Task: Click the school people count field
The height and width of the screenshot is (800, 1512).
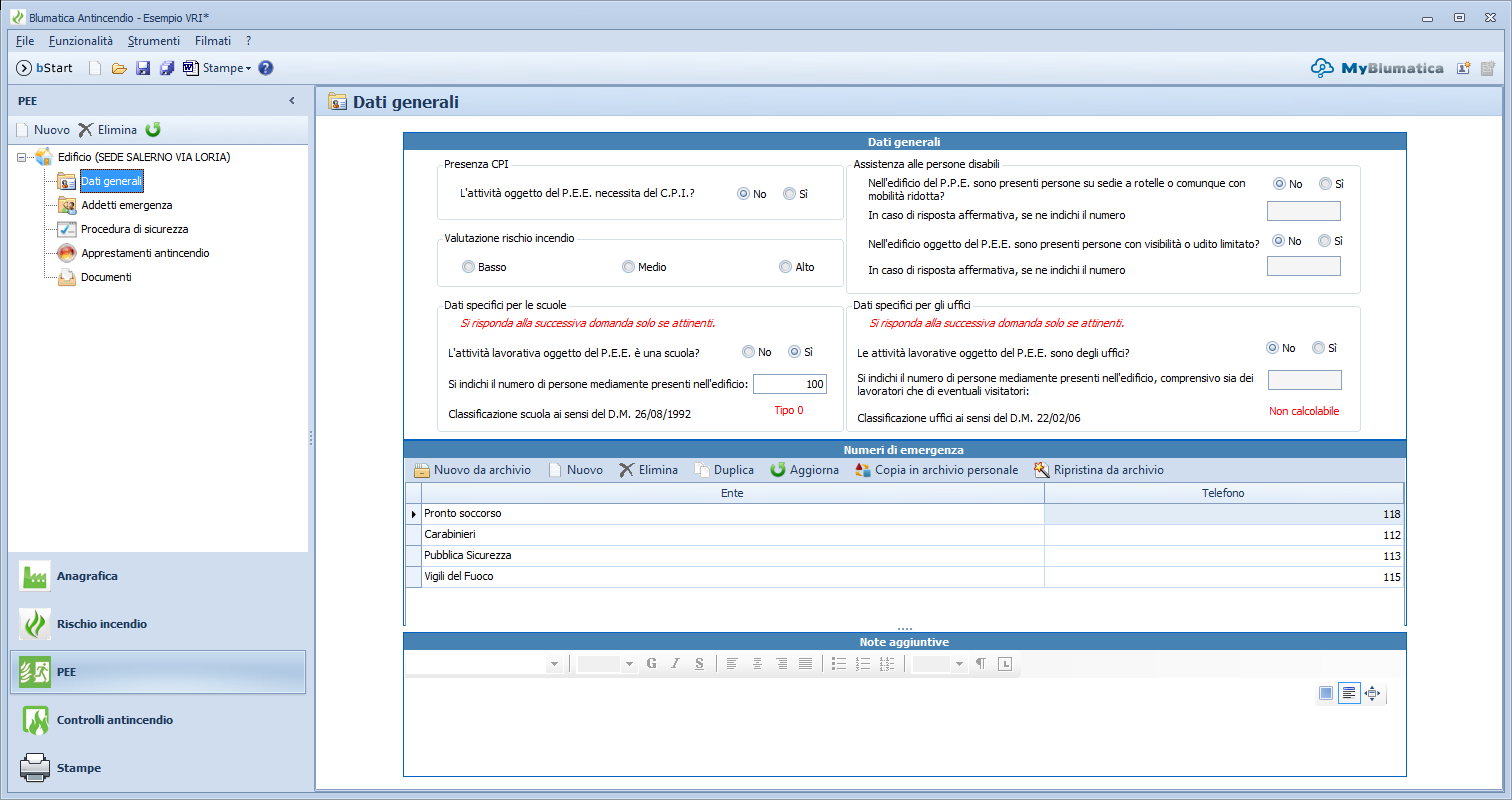Action: pyautogui.click(x=789, y=384)
